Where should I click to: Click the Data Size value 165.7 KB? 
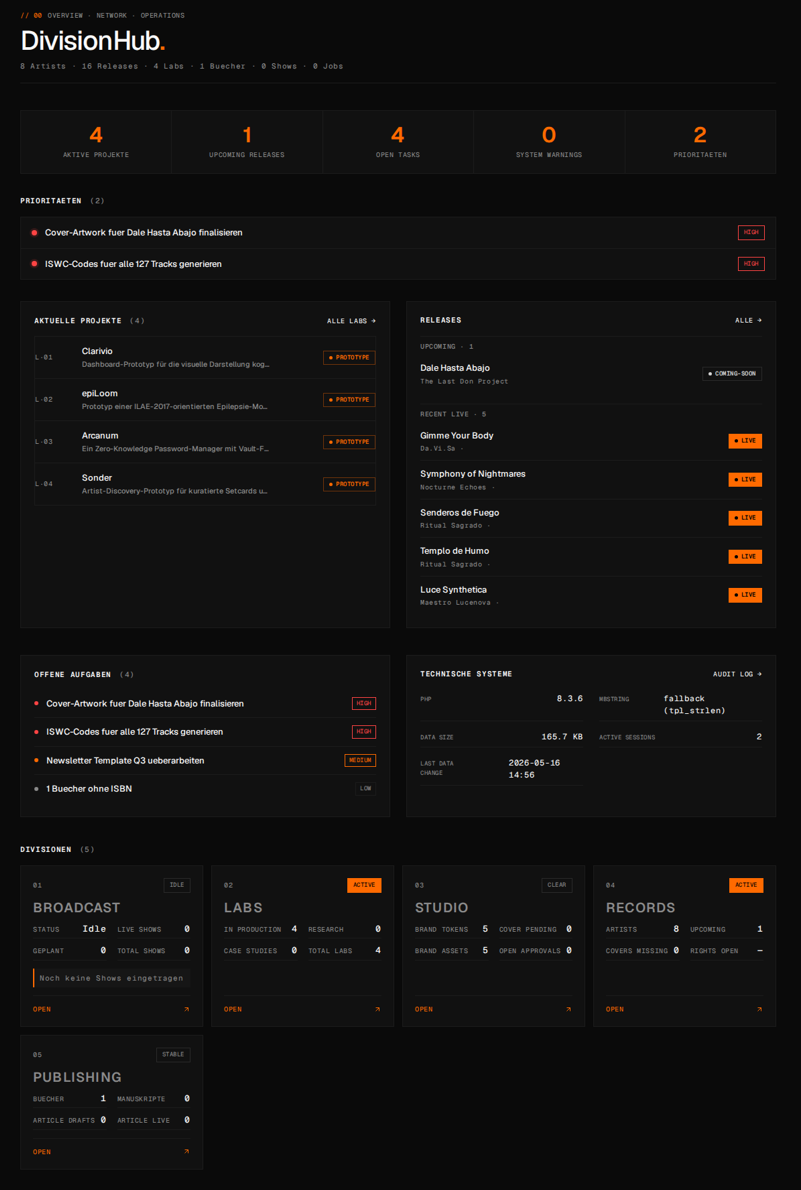[x=562, y=737]
